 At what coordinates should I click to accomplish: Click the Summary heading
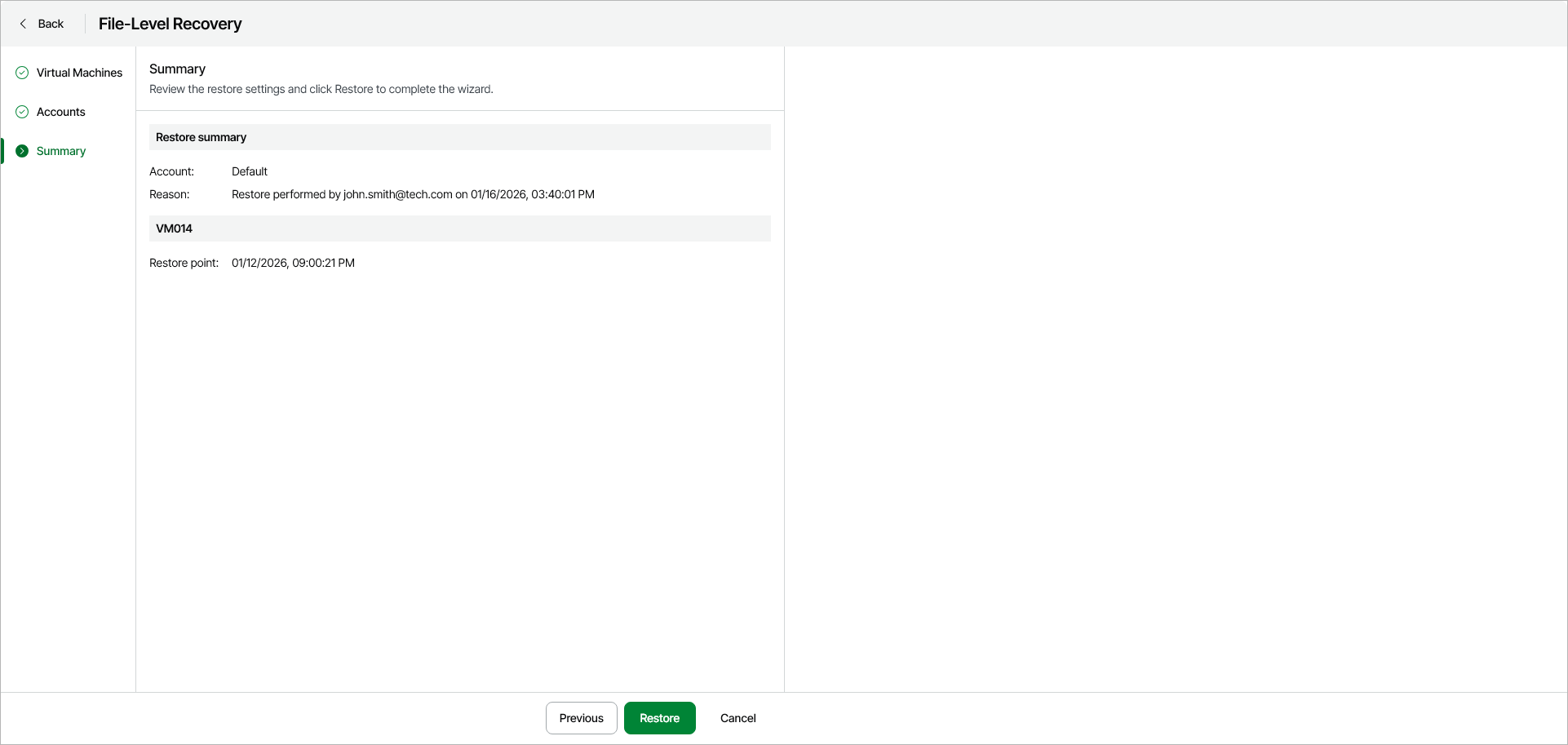coord(177,69)
